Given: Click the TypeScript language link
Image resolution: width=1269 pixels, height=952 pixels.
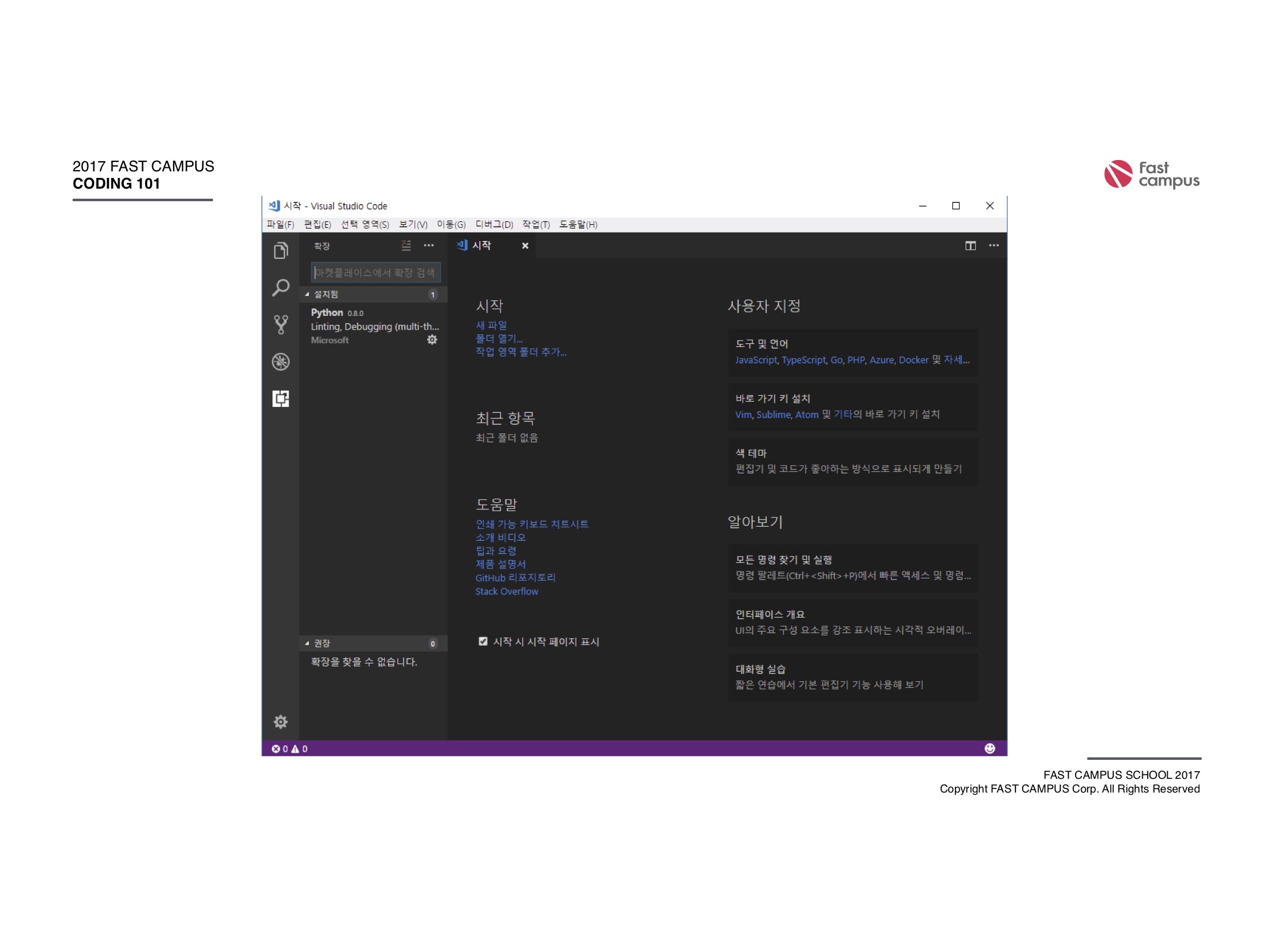Looking at the screenshot, I should pyautogui.click(x=804, y=360).
